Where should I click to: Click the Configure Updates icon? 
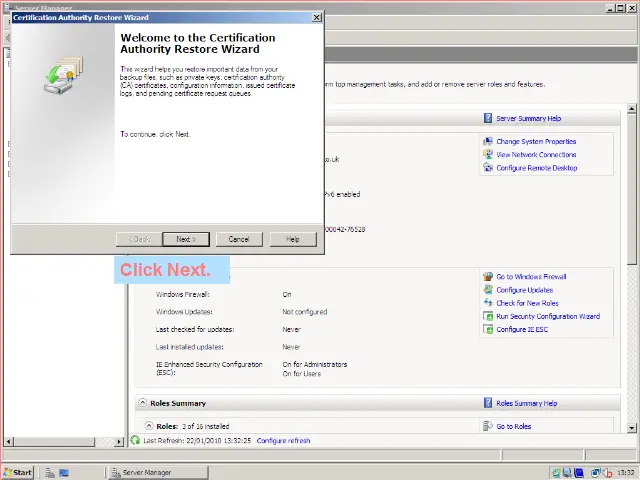tap(488, 289)
